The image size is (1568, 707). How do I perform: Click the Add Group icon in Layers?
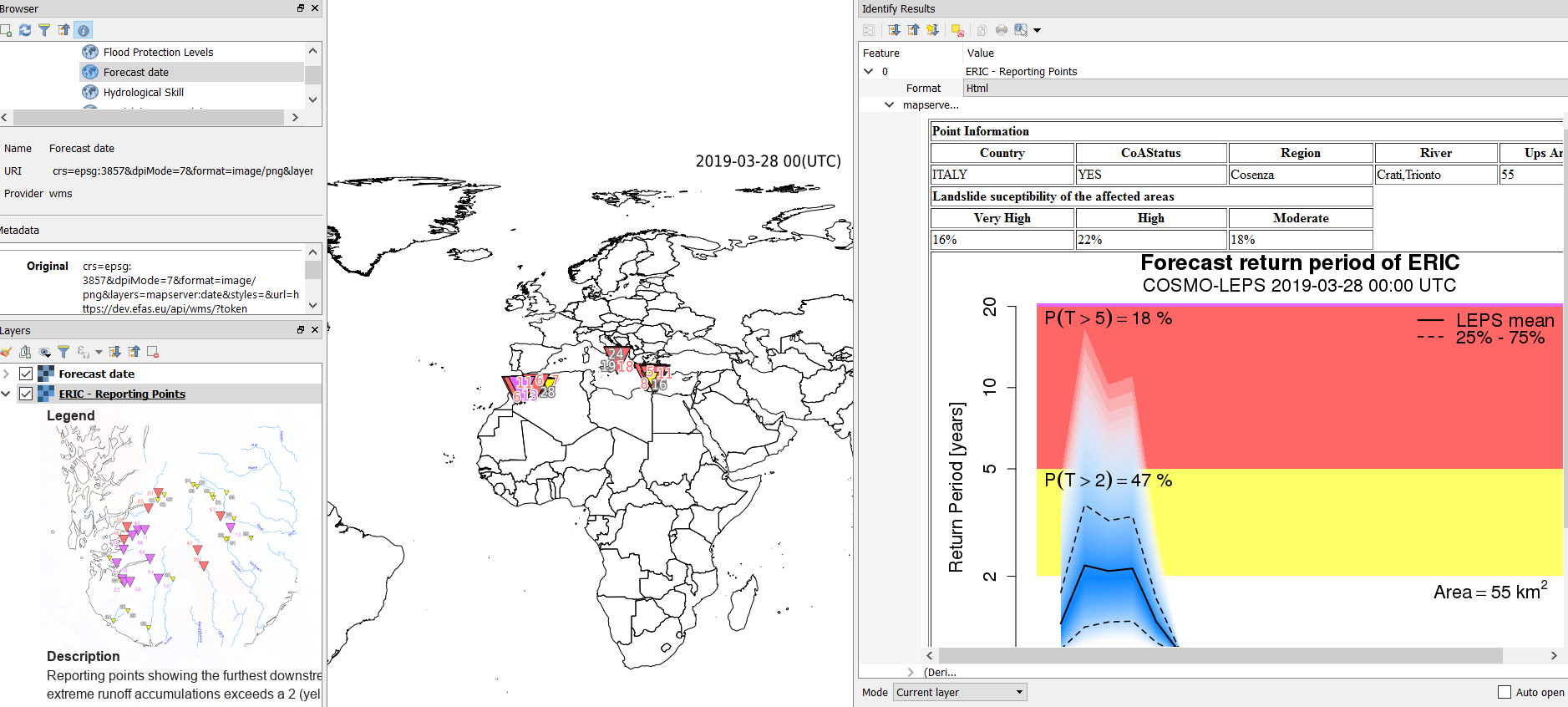click(25, 352)
